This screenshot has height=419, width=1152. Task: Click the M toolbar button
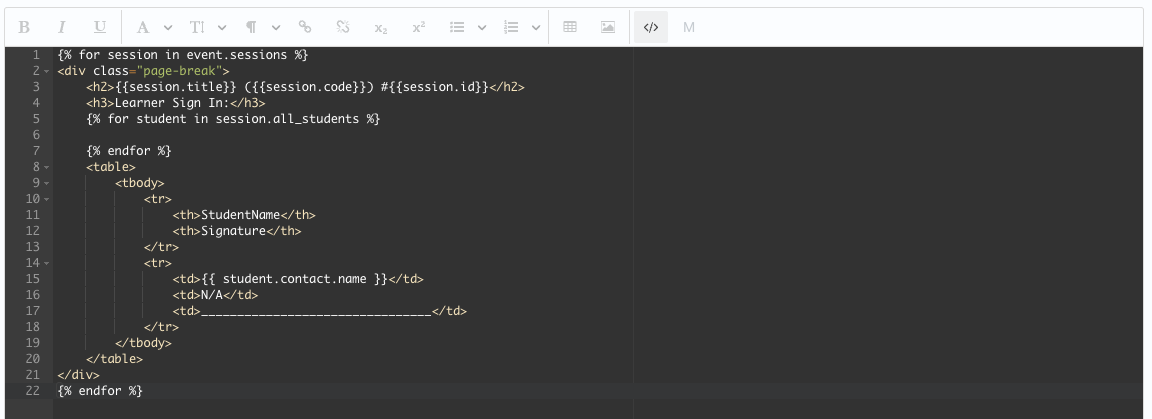[688, 27]
